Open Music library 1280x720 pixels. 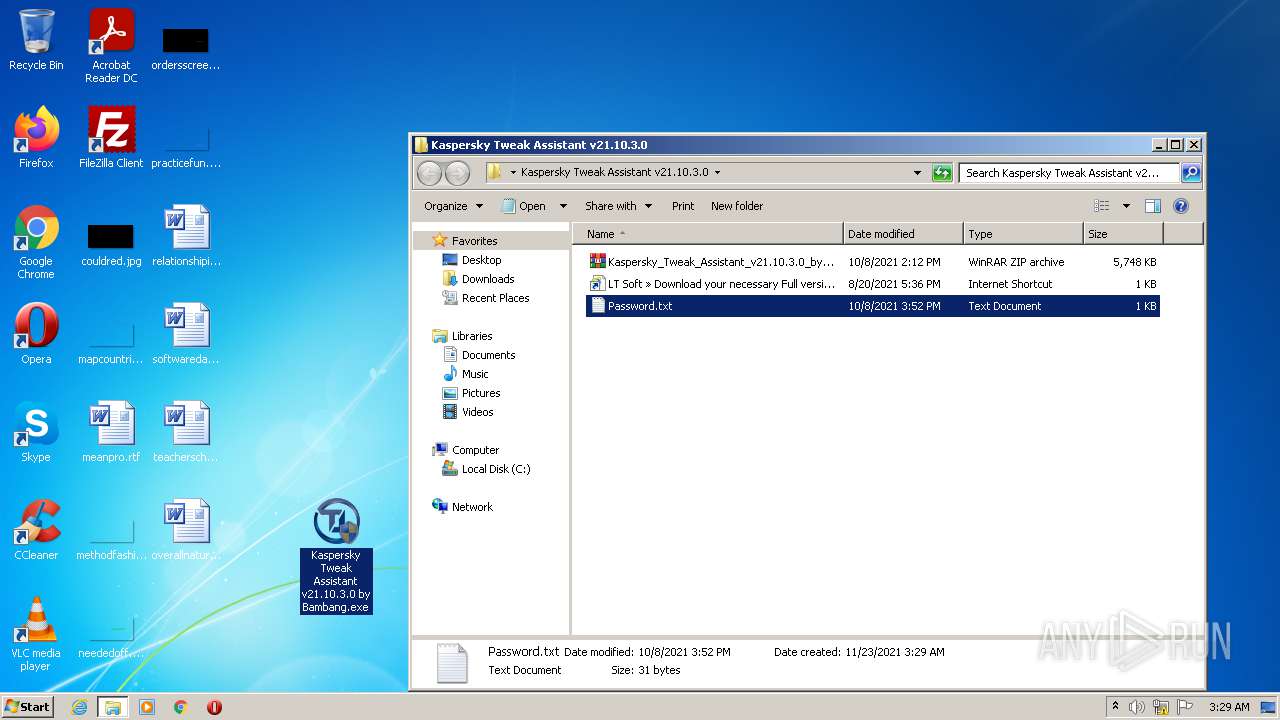click(x=466, y=374)
